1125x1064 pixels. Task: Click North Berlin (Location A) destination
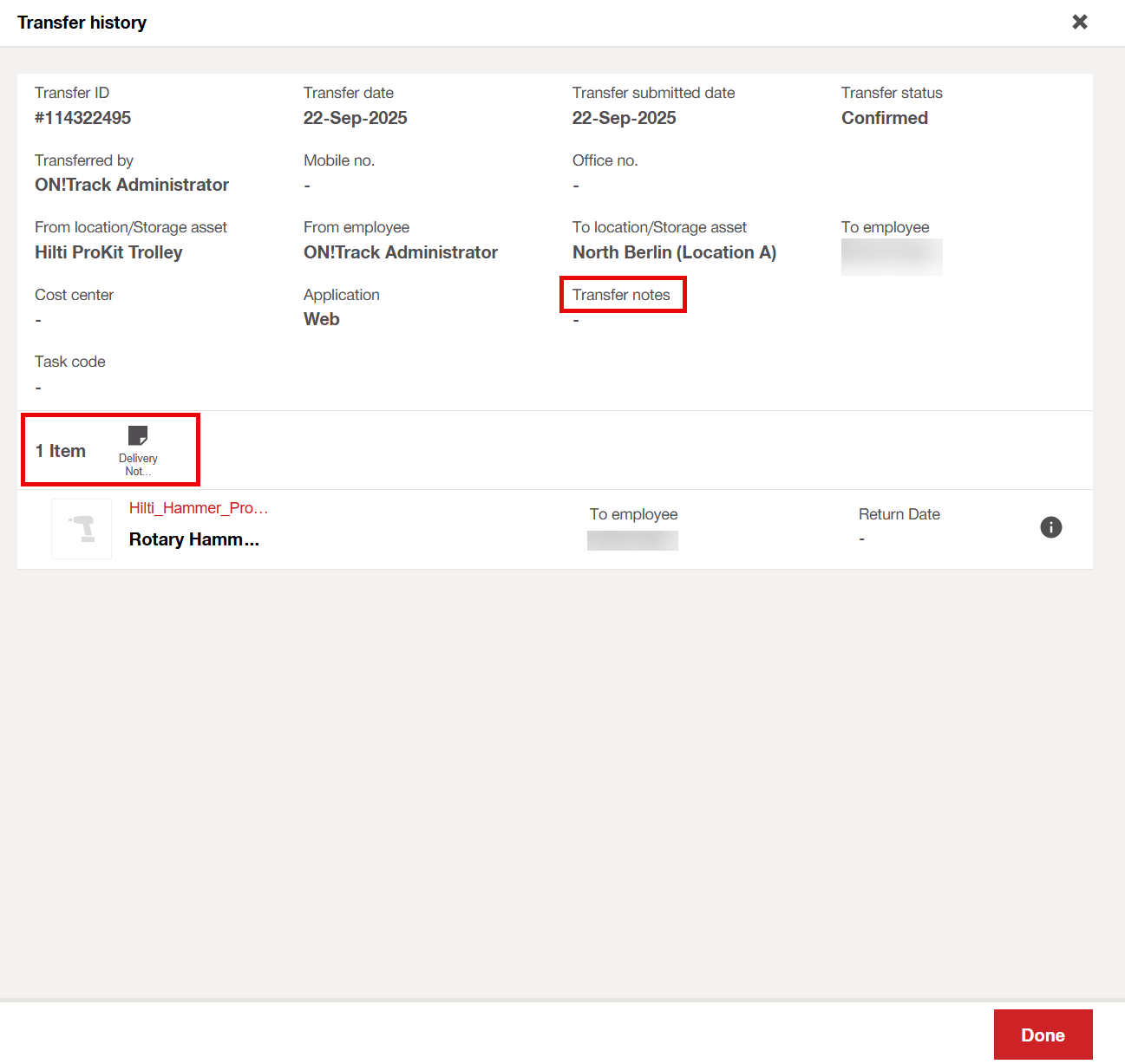coord(674,252)
